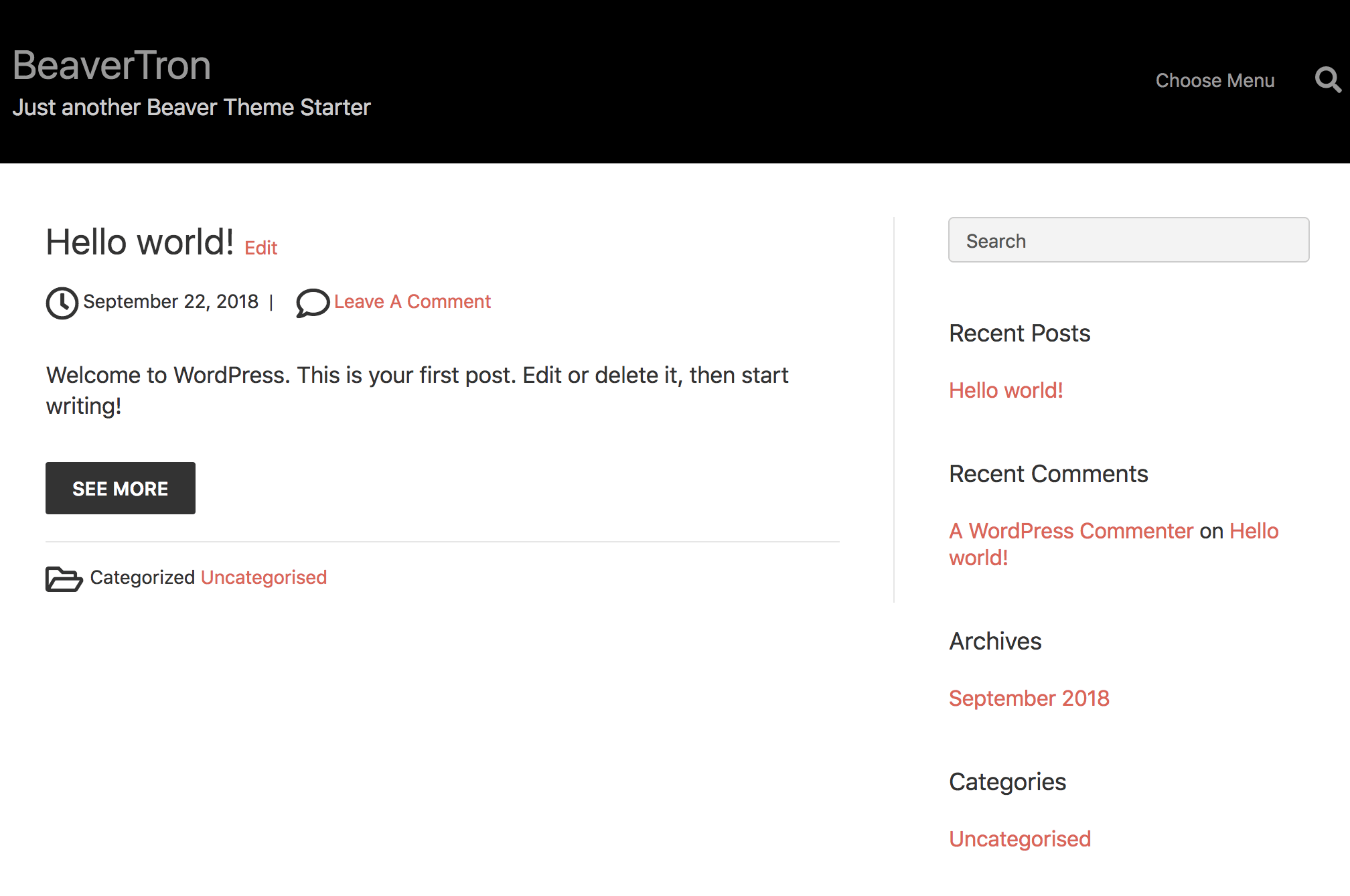Viewport: 1350px width, 896px height.
Task: Click the open folder category icon
Action: tap(64, 579)
